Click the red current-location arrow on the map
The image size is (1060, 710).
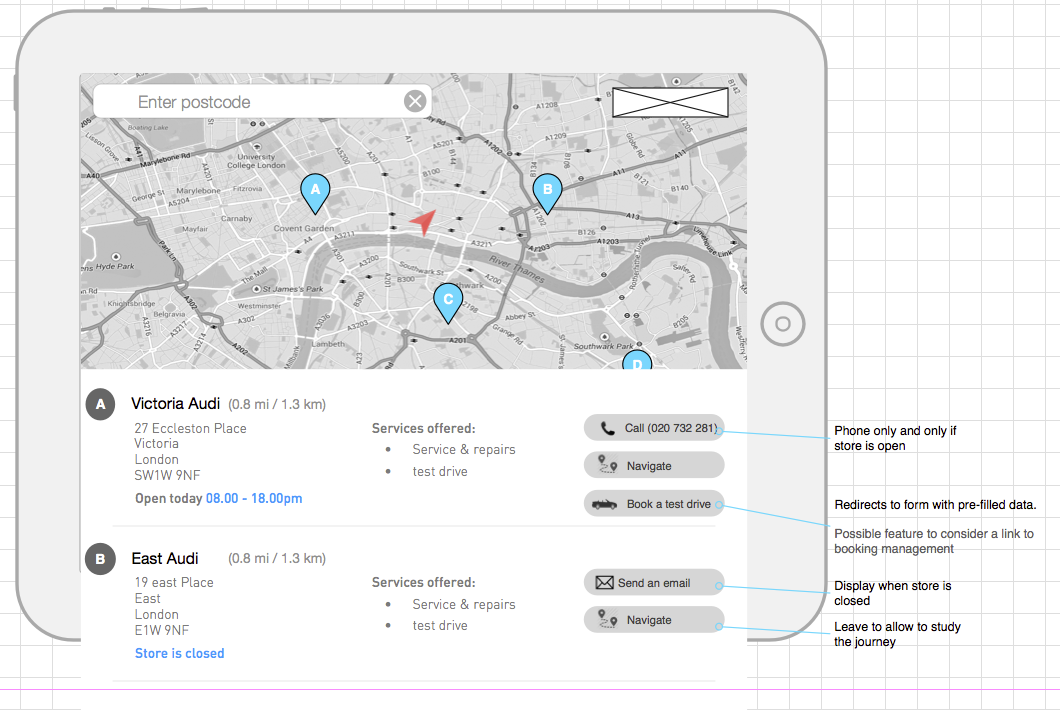point(423,222)
